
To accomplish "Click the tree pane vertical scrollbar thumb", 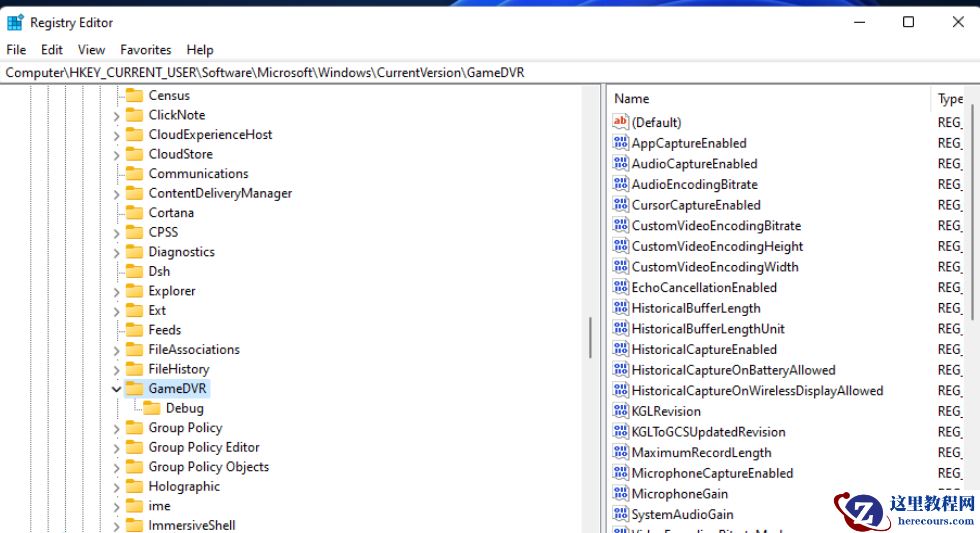I will [590, 337].
